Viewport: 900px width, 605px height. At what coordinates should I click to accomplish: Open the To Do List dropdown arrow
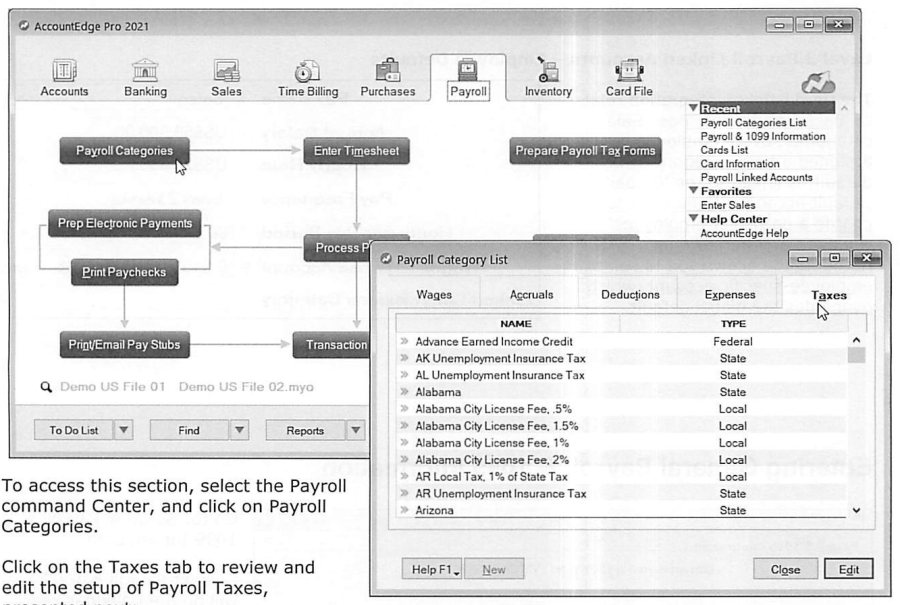123,430
